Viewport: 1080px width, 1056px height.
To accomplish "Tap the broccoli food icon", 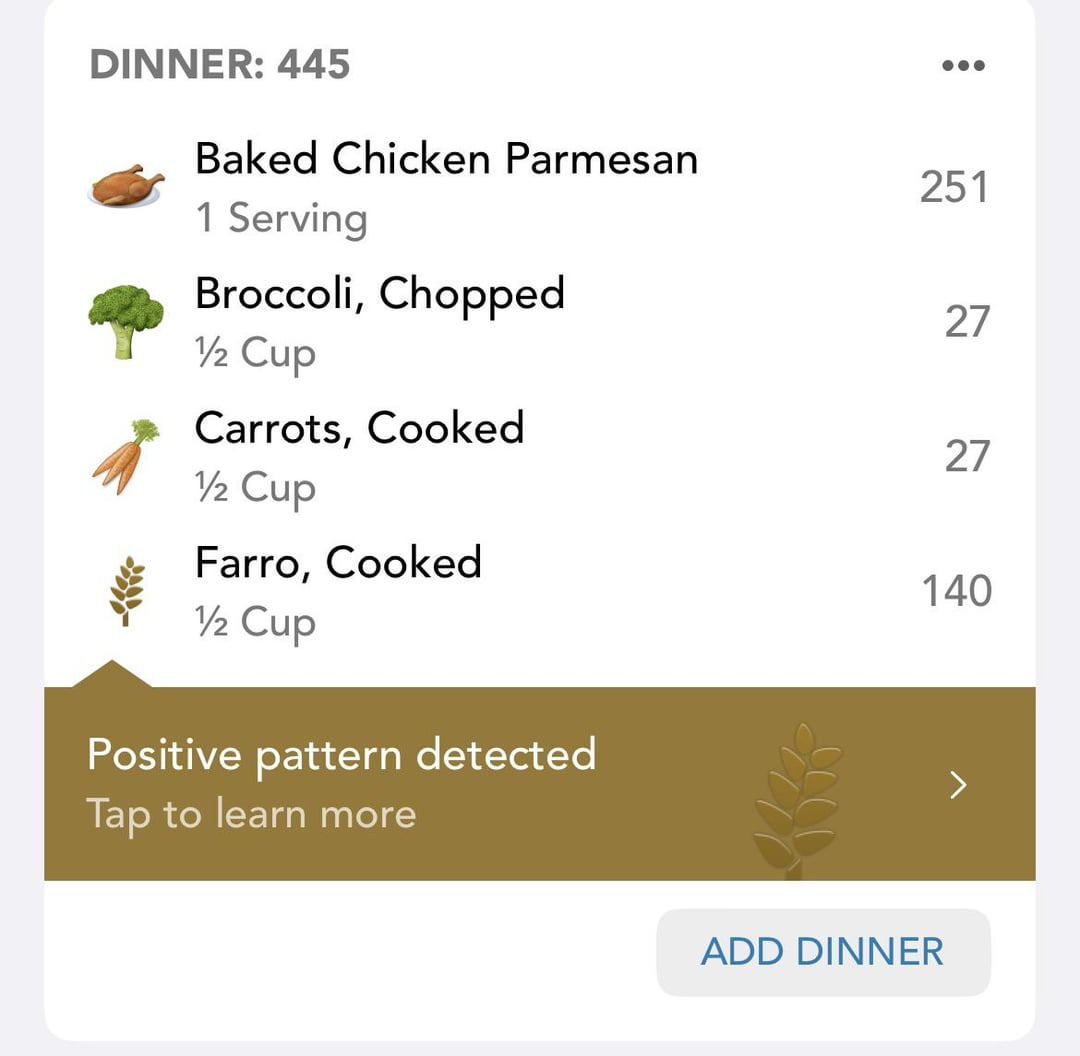I will click(126, 321).
